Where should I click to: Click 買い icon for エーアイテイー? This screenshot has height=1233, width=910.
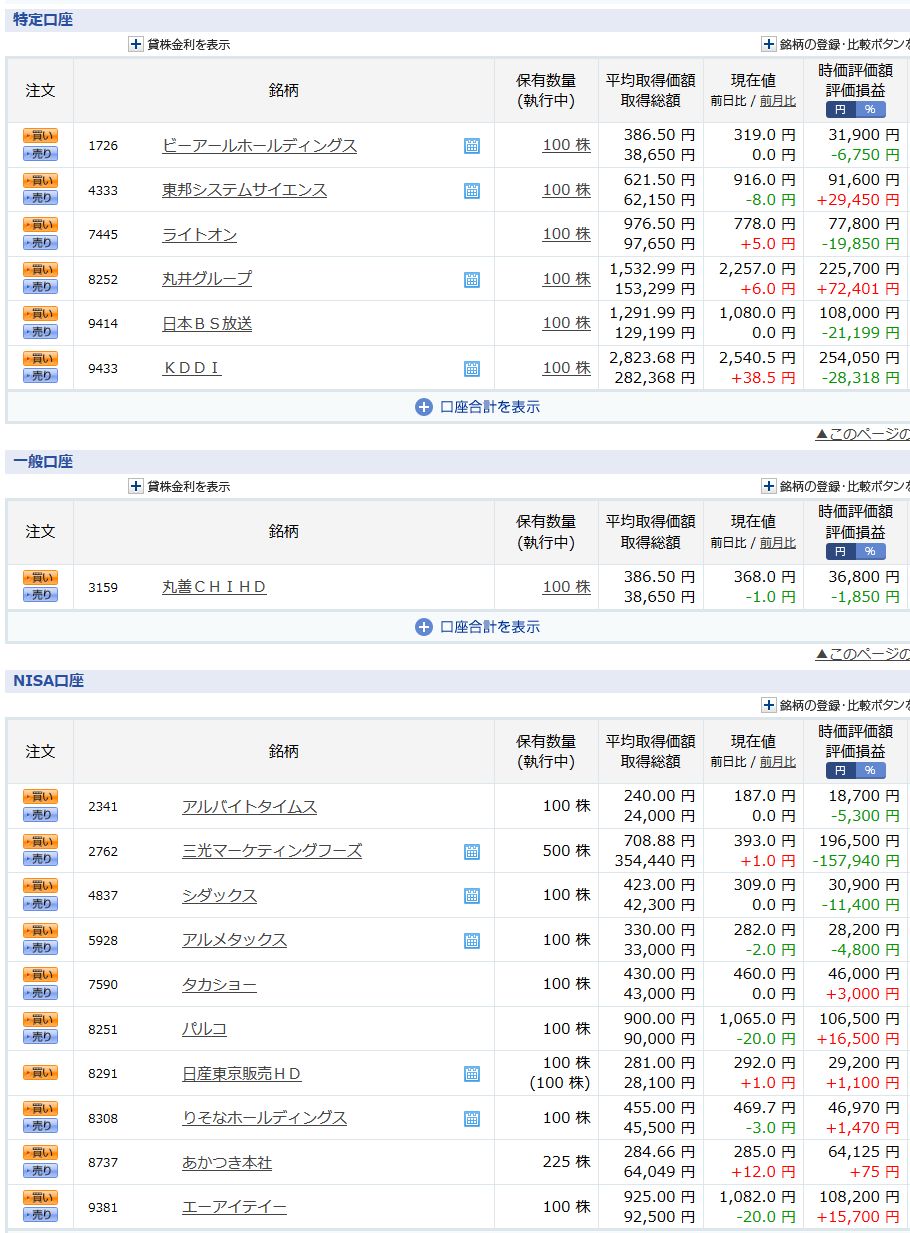pyautogui.click(x=41, y=1197)
